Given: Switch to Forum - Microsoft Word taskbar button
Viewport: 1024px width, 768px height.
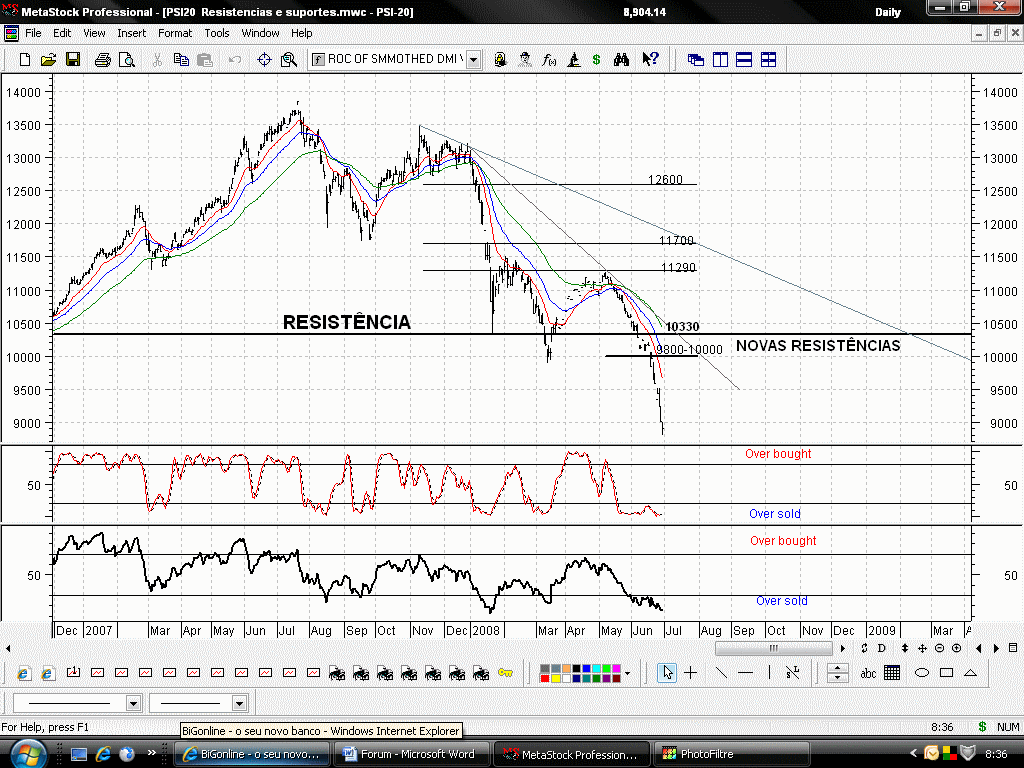Looking at the screenshot, I should 413,754.
